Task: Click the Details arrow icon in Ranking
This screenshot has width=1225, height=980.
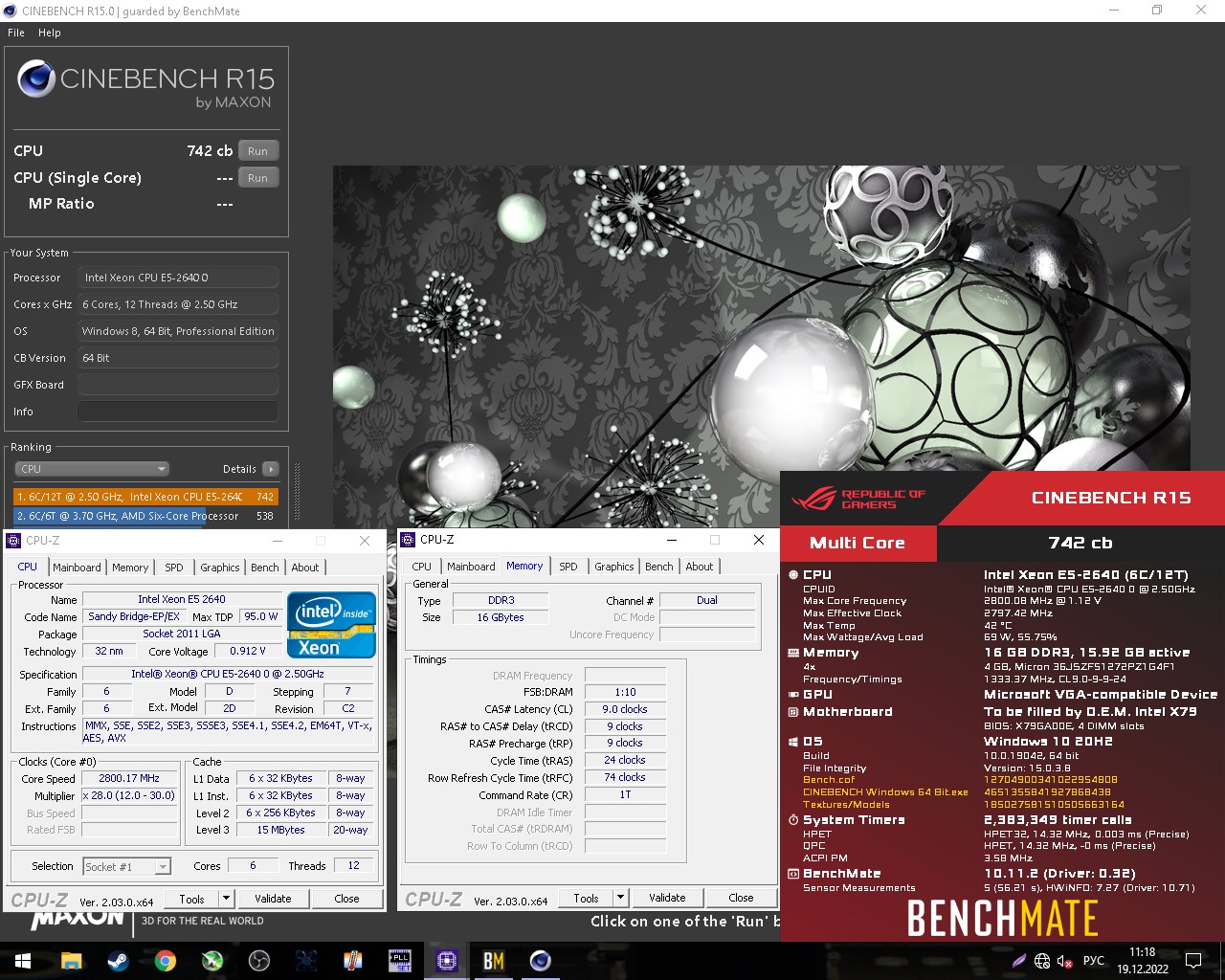Action: click(x=271, y=469)
